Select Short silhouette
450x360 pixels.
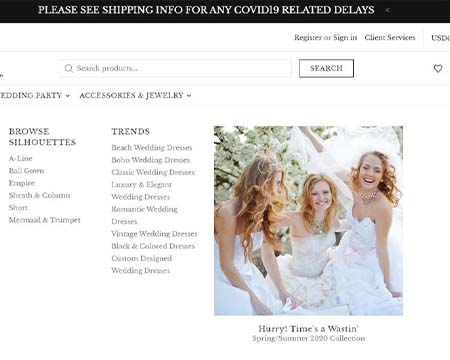tap(18, 208)
